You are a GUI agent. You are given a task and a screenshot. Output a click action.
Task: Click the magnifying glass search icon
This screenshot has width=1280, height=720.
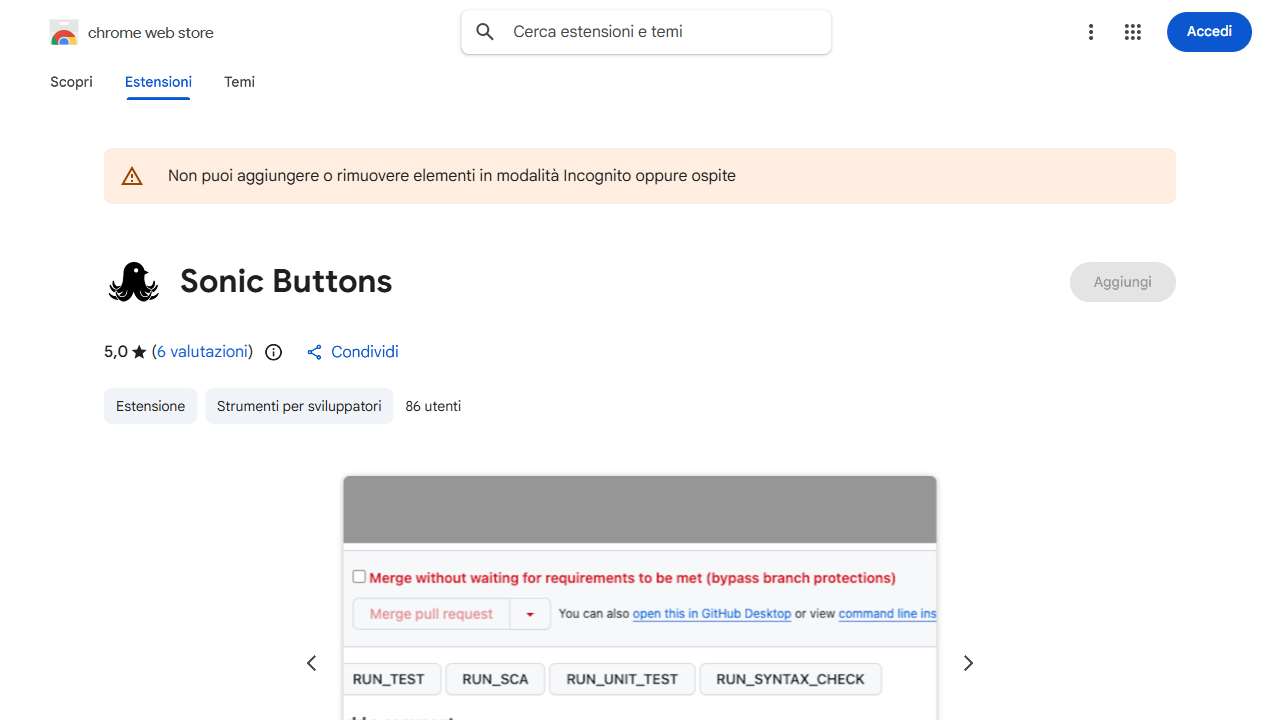(x=484, y=31)
